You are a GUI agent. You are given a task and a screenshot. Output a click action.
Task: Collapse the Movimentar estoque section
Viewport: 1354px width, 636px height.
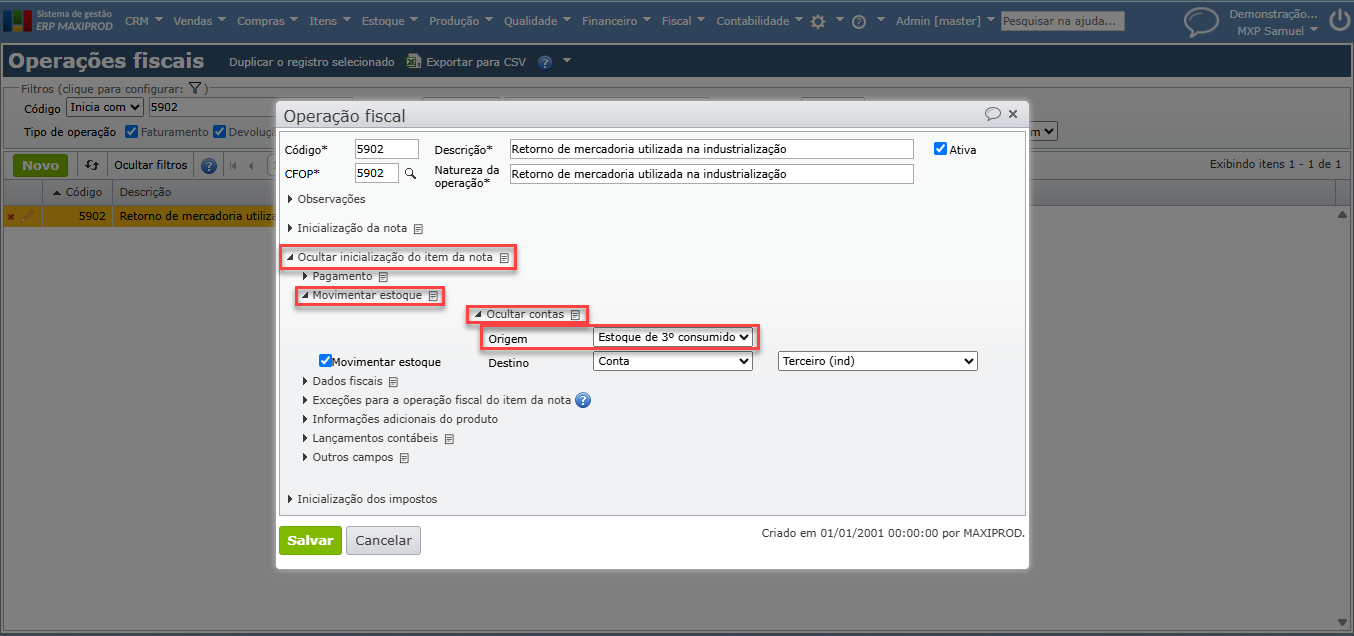click(x=362, y=296)
